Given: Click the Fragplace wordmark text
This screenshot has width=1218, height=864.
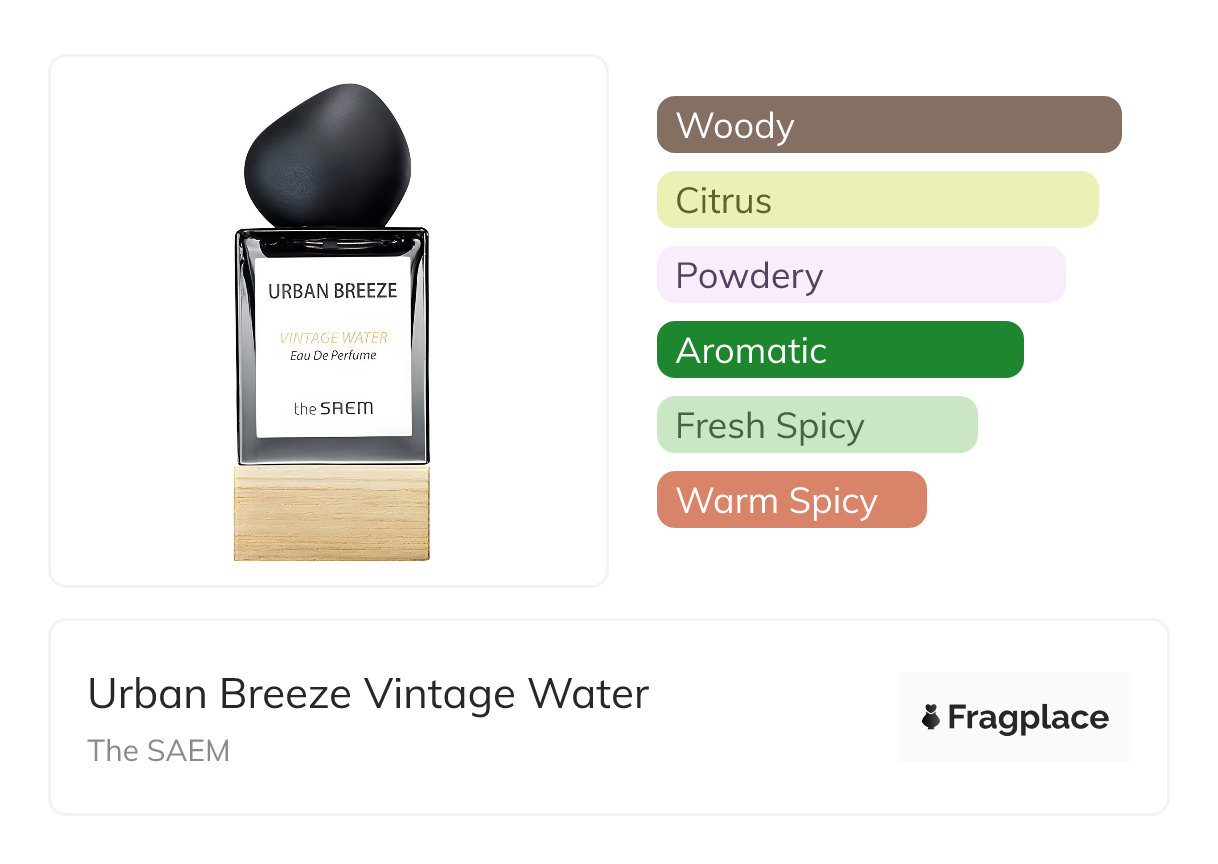Looking at the screenshot, I should pyautogui.click(x=1028, y=718).
